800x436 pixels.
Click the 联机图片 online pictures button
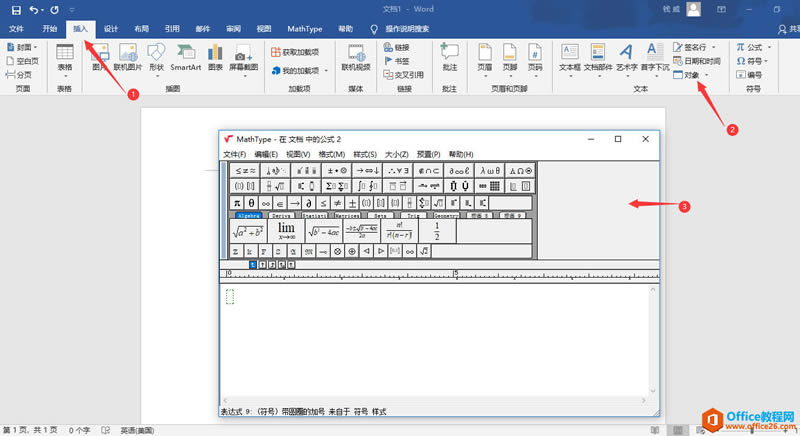[x=128, y=58]
